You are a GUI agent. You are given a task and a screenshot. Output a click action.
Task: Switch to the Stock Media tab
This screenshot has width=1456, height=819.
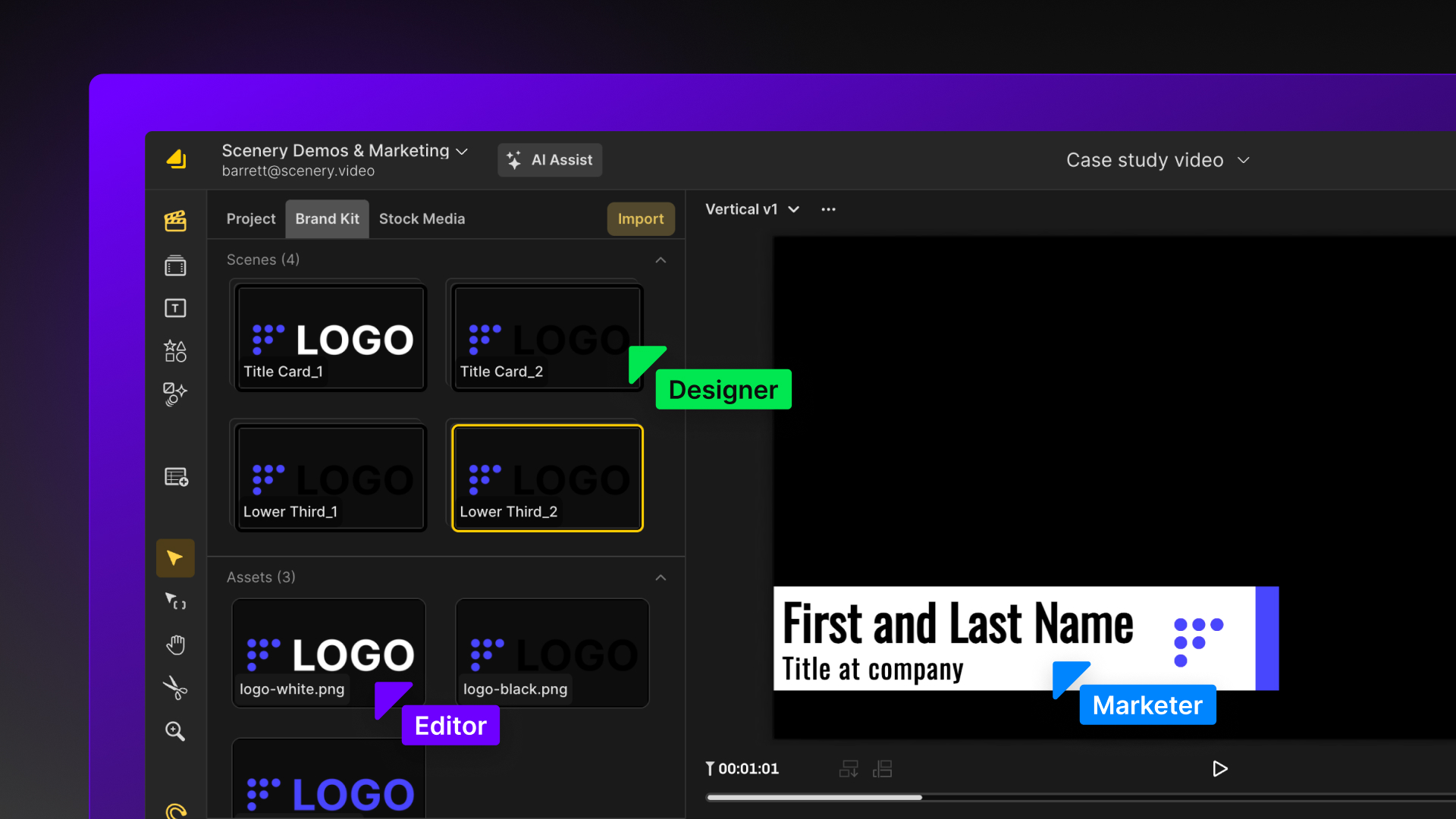click(423, 218)
